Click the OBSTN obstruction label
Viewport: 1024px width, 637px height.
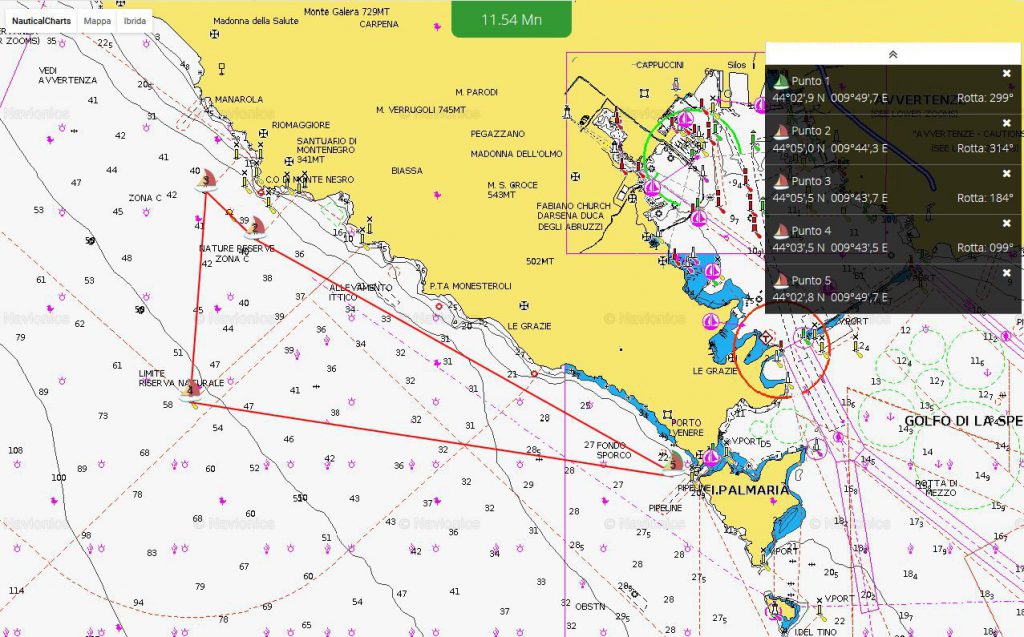point(590,607)
